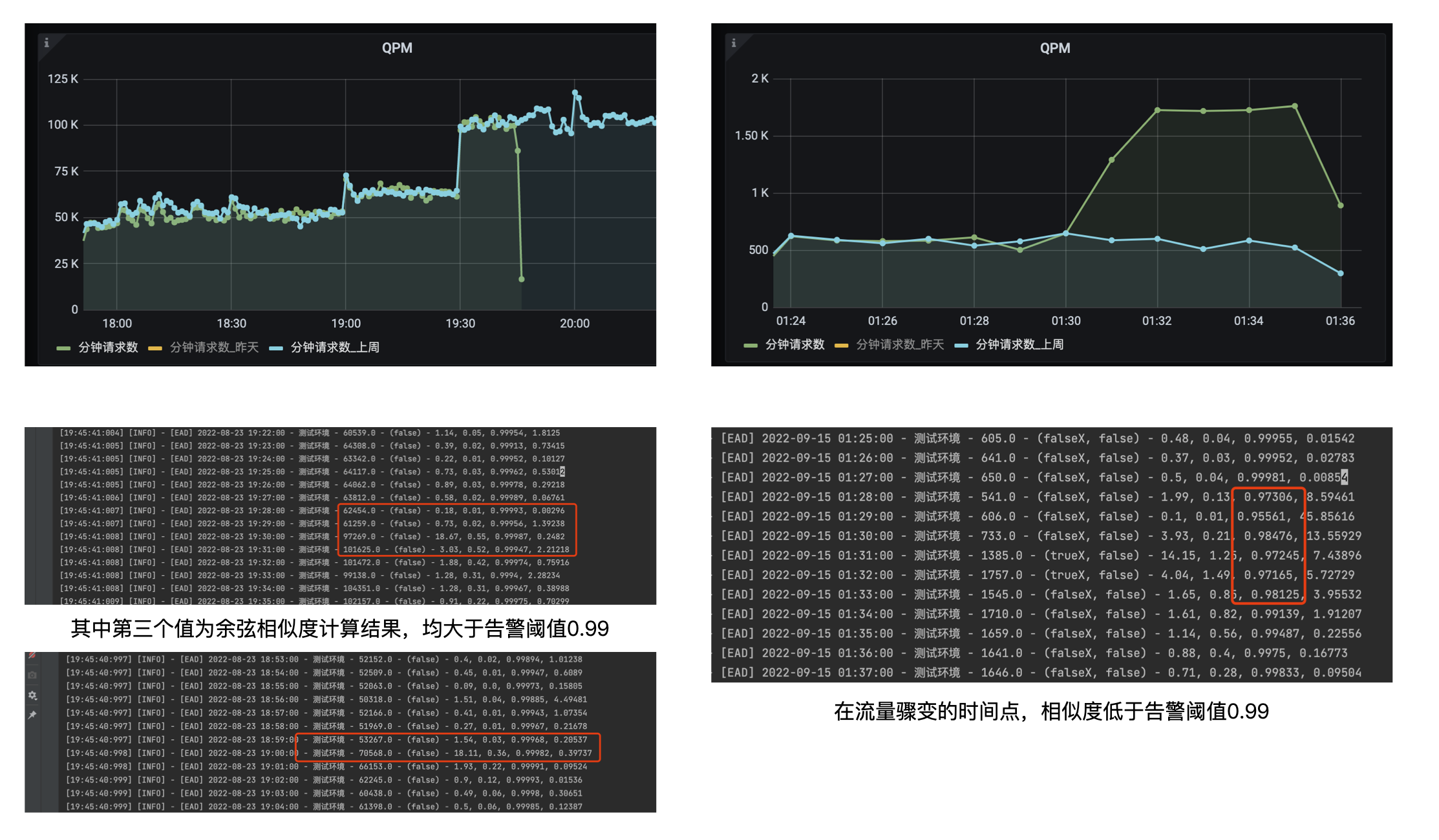Click camera snapshot icon in log sidebar
1439x840 pixels.
(x=32, y=675)
